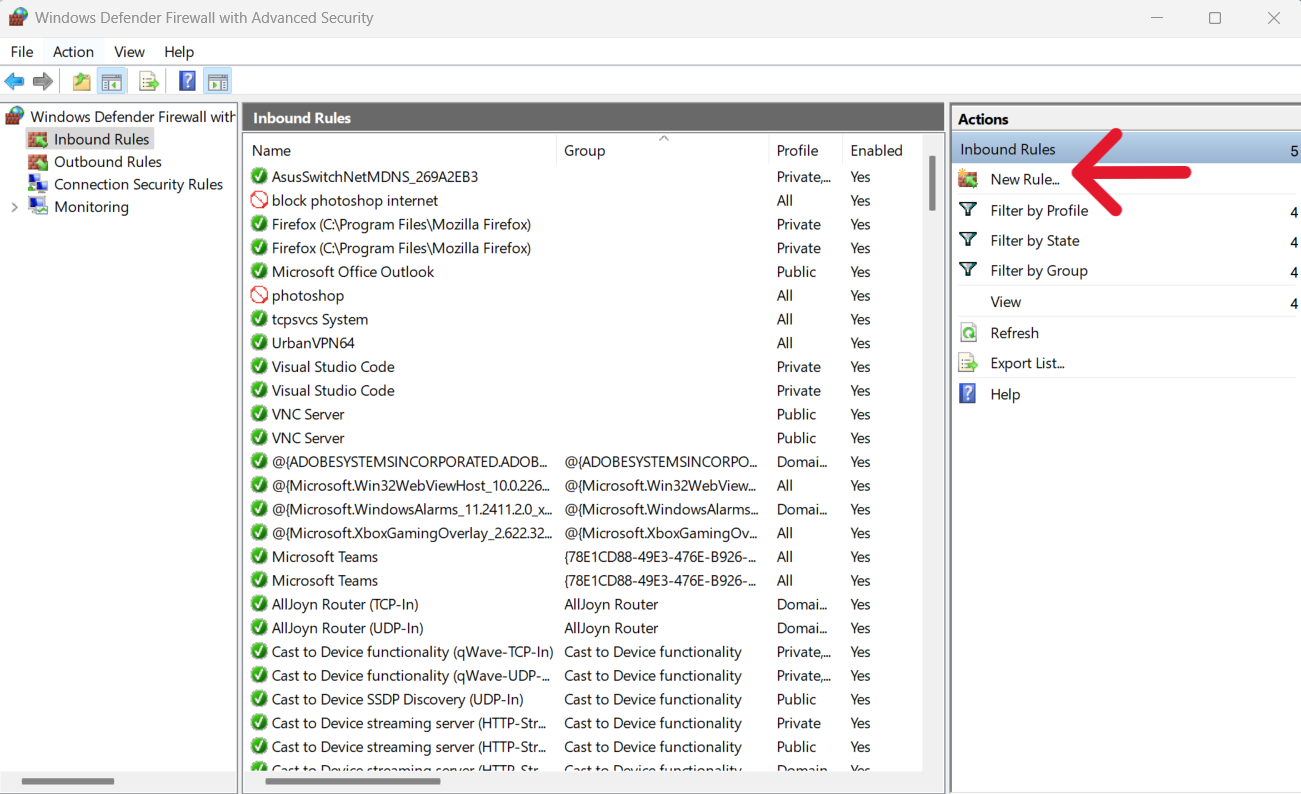Select the 'tcpsvcs System' rule name

pyautogui.click(x=320, y=319)
